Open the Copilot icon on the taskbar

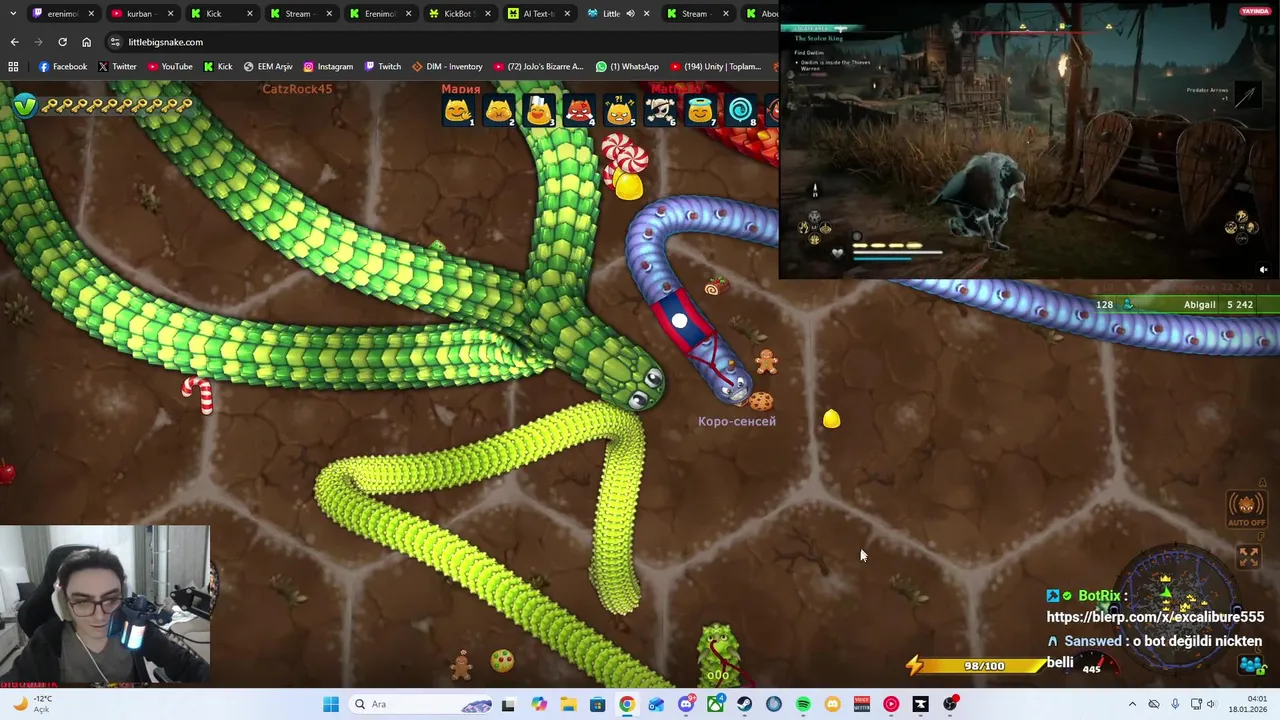point(539,704)
